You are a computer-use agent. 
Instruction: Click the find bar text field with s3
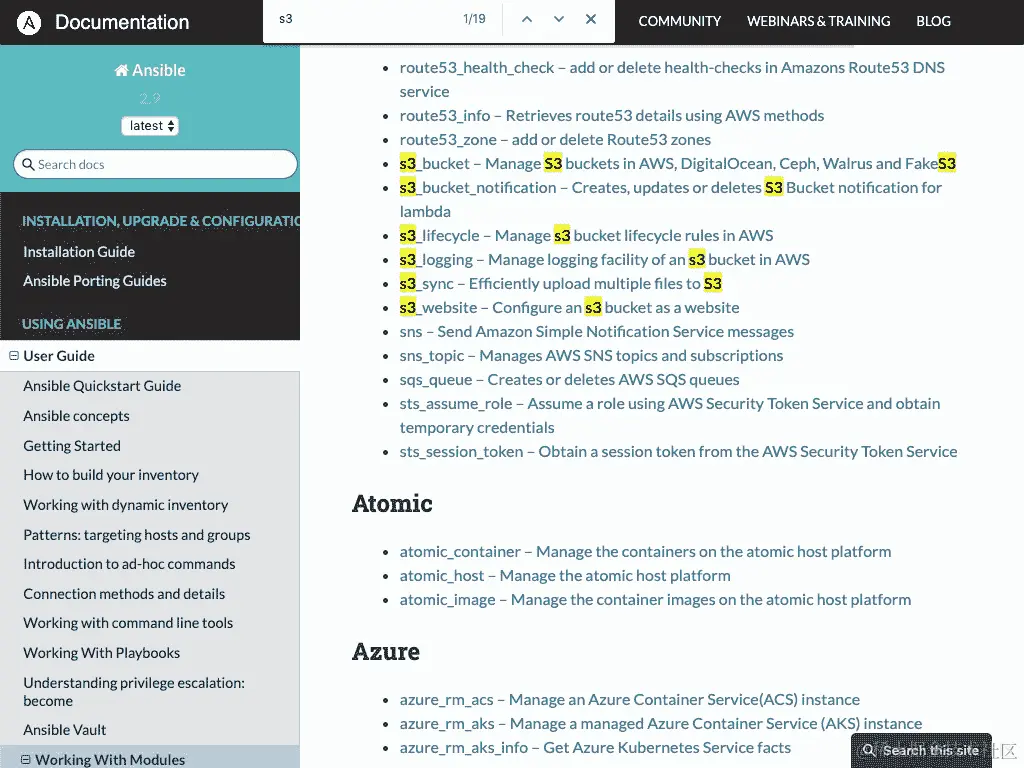pyautogui.click(x=366, y=19)
